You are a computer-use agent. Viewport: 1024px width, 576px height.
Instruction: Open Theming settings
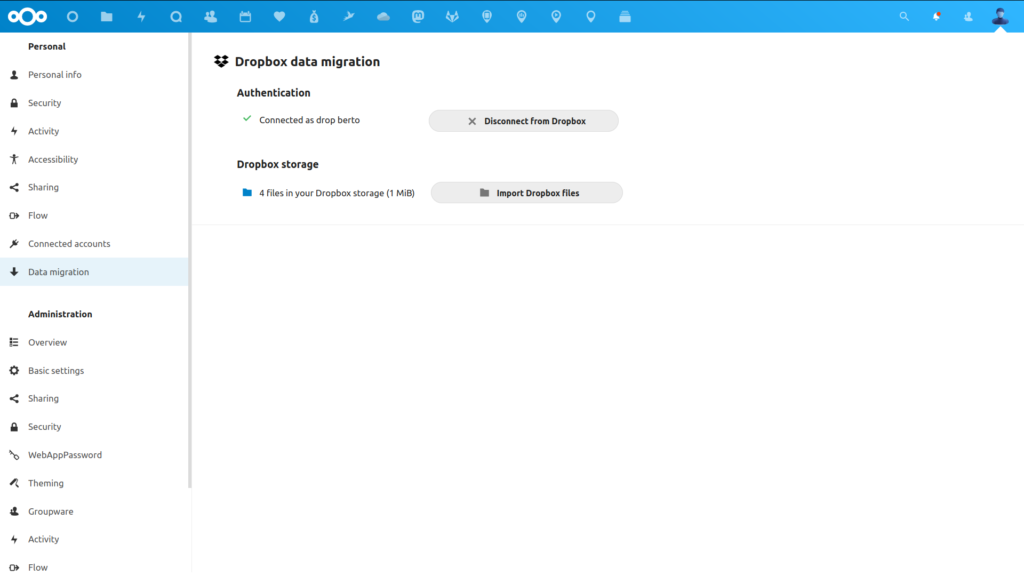94,483
